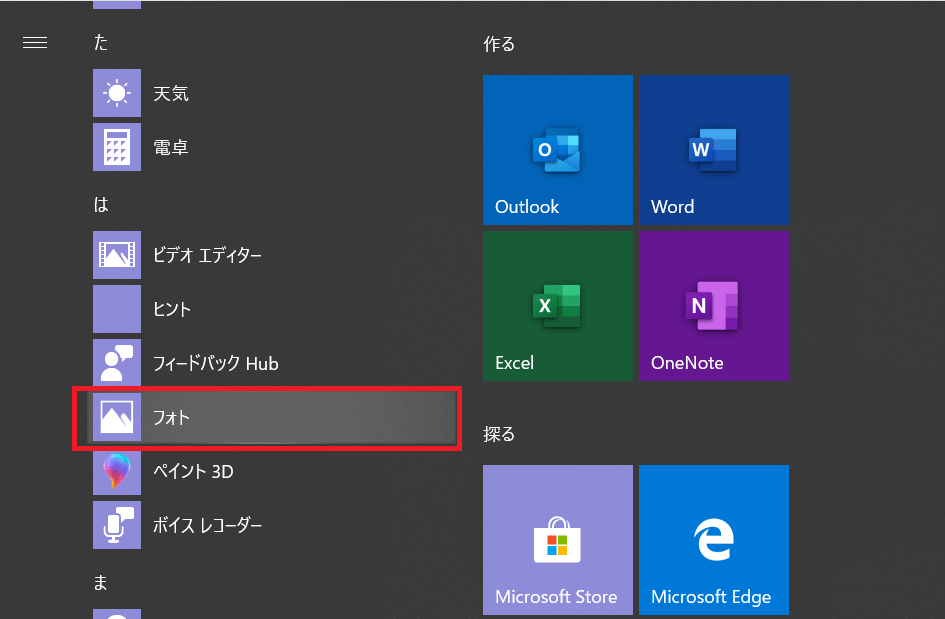The height and width of the screenshot is (619, 945).
Task: Open ビデオ エディター app icon
Action: (117, 255)
